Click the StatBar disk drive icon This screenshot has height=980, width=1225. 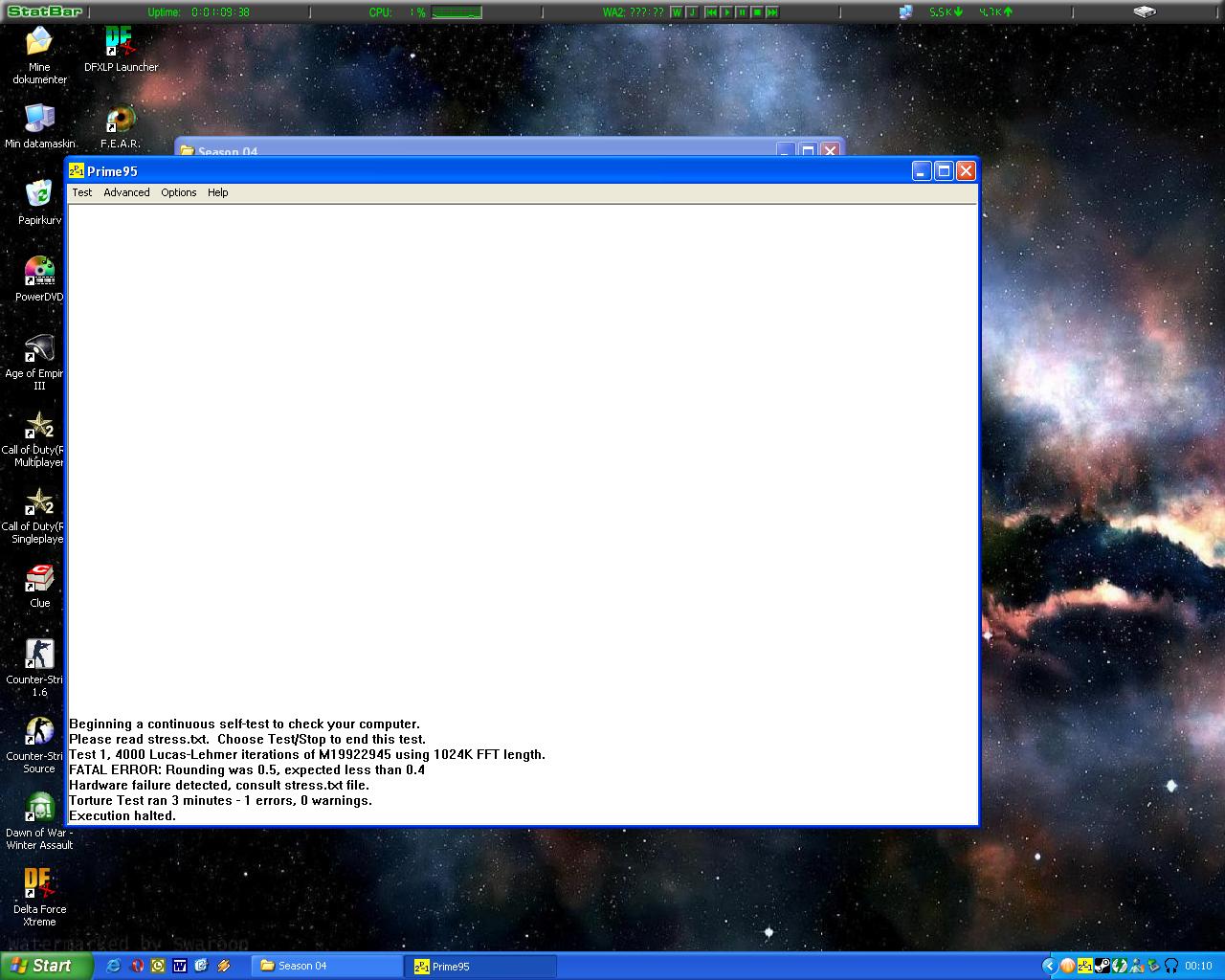point(1145,11)
